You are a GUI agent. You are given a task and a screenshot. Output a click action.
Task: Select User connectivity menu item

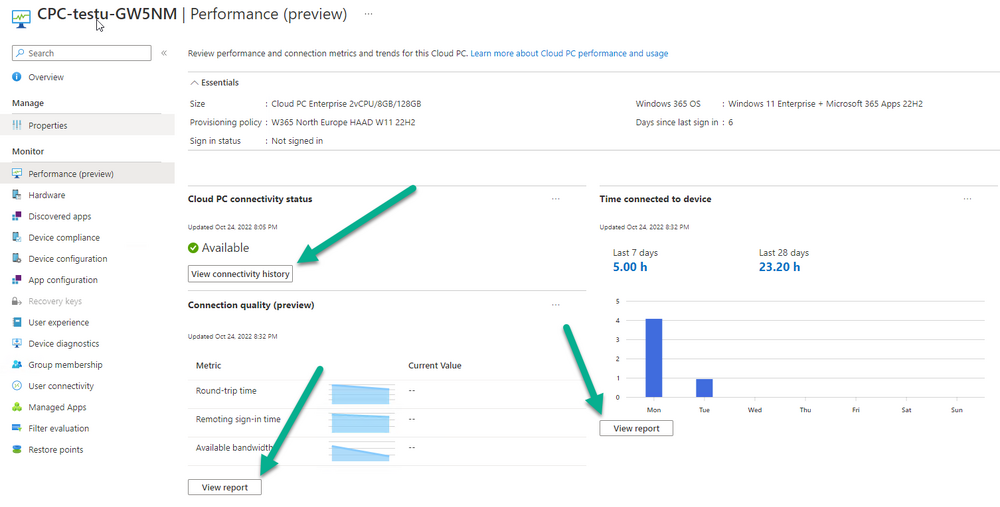61,386
